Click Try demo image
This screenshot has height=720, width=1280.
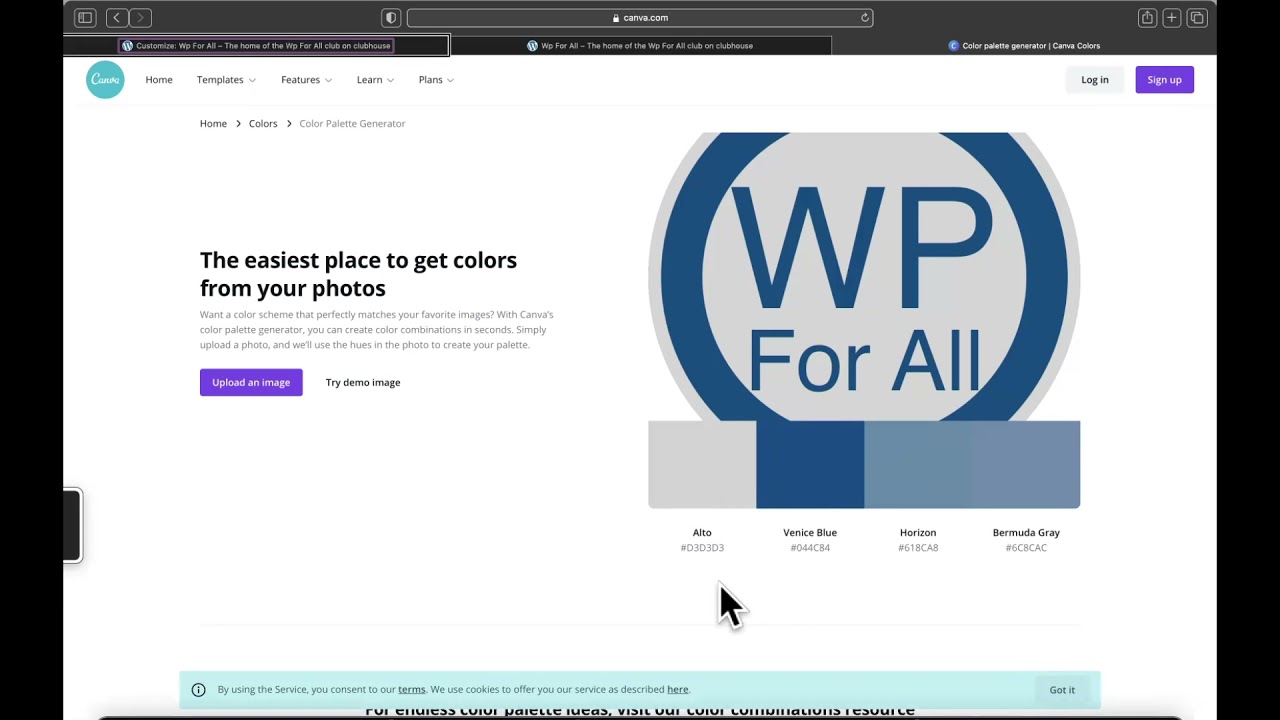[x=363, y=382]
